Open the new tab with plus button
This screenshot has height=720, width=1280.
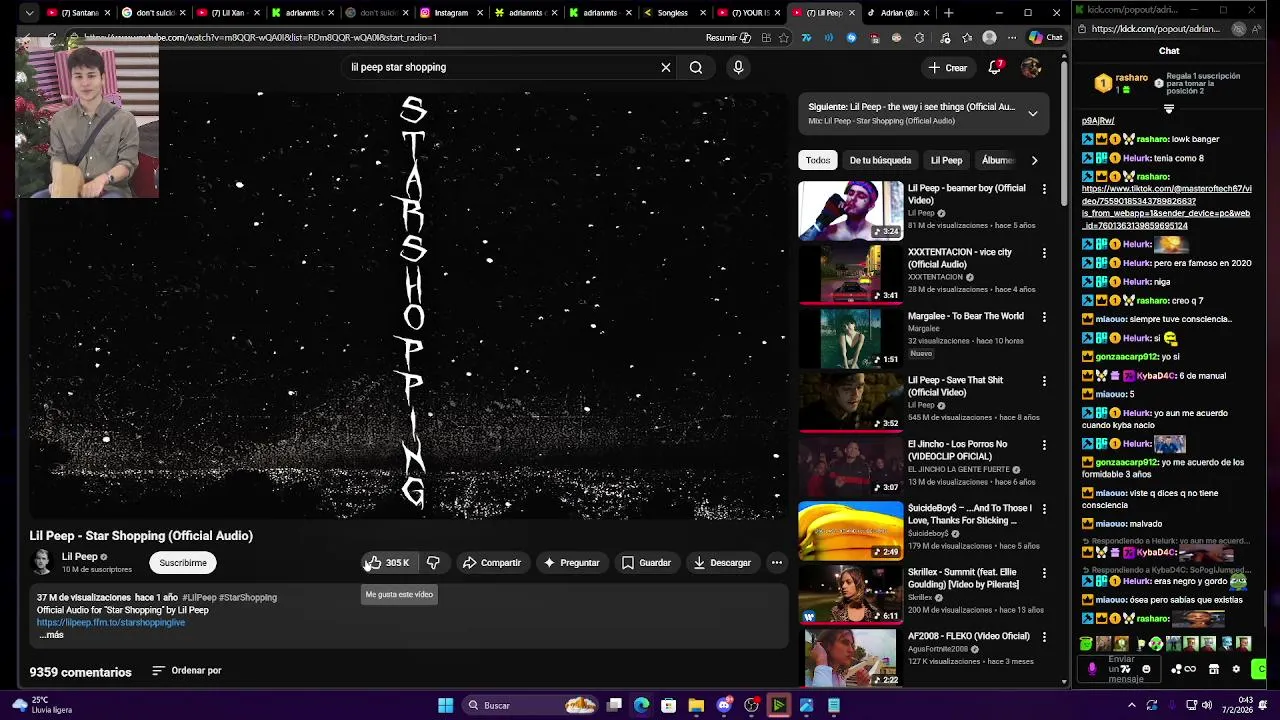(948, 13)
